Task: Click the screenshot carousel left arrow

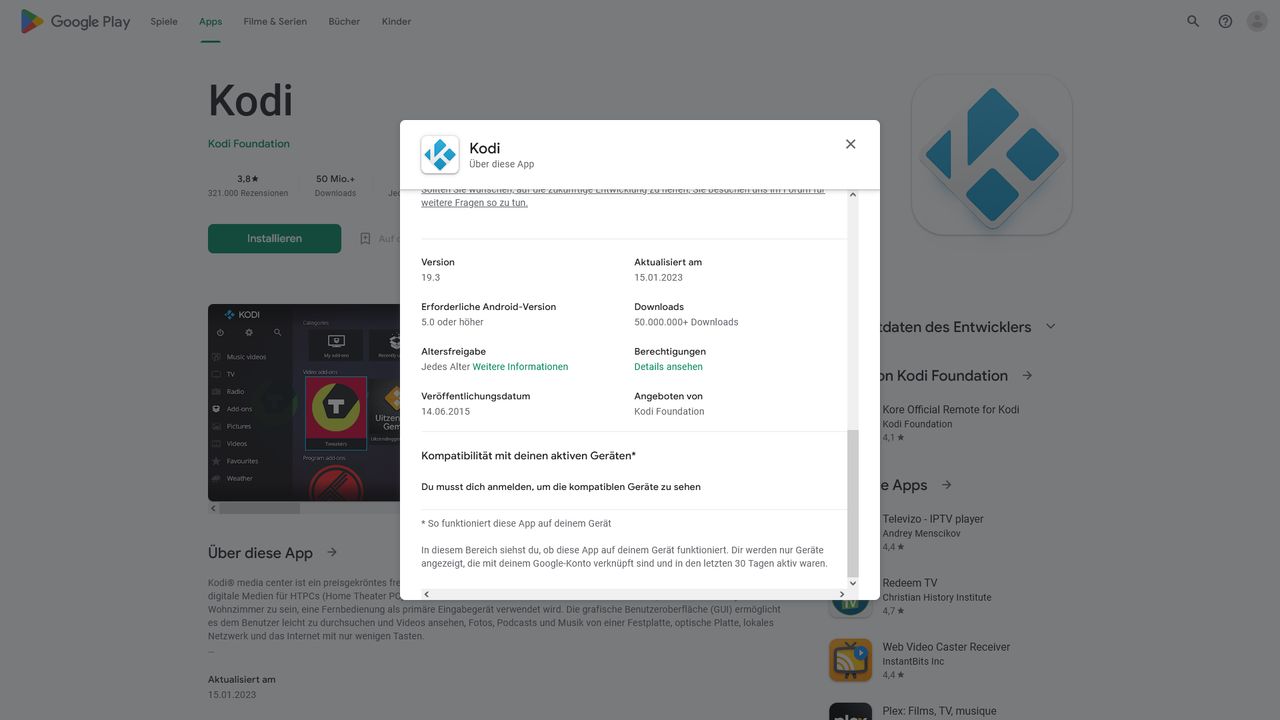Action: (213, 508)
